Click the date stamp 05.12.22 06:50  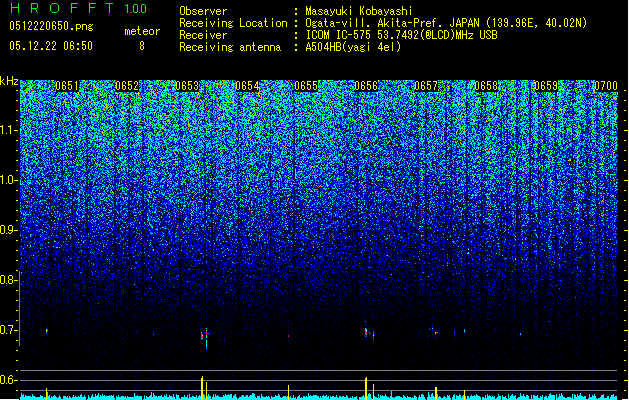click(x=51, y=46)
